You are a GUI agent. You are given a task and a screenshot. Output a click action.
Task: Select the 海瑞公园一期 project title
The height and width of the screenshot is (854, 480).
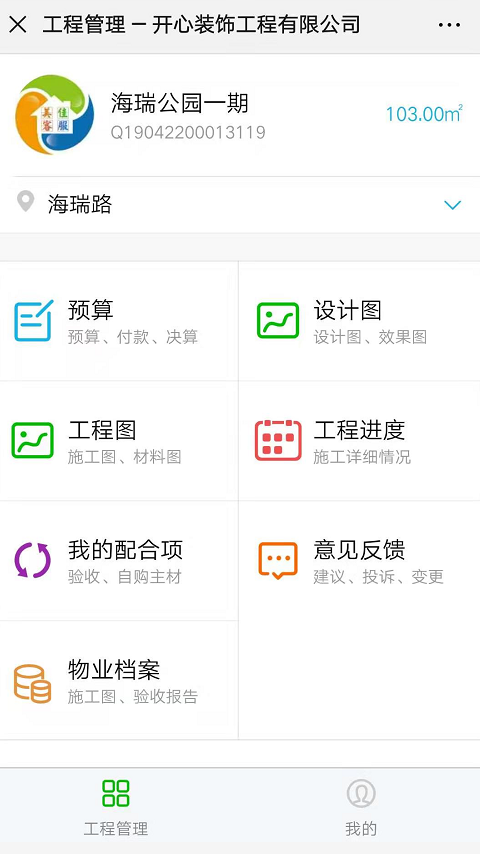tap(180, 103)
